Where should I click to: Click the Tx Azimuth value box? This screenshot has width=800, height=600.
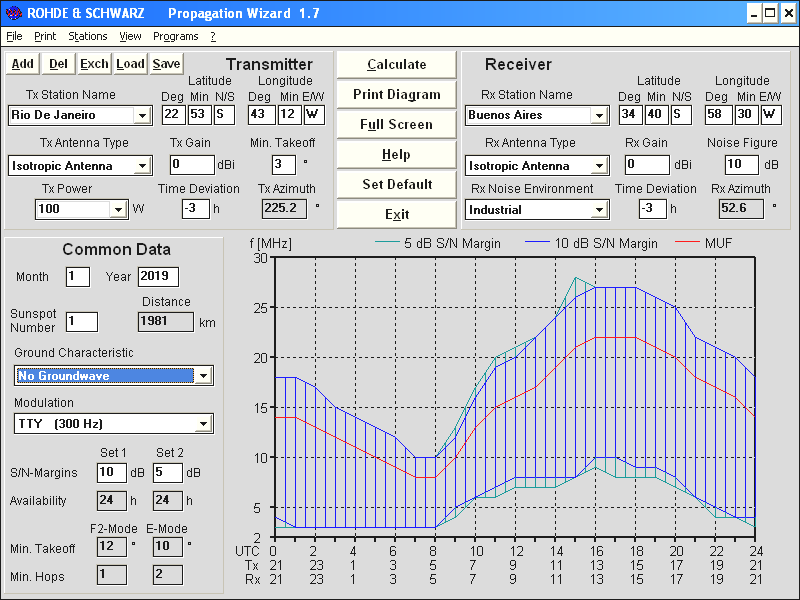tap(285, 209)
